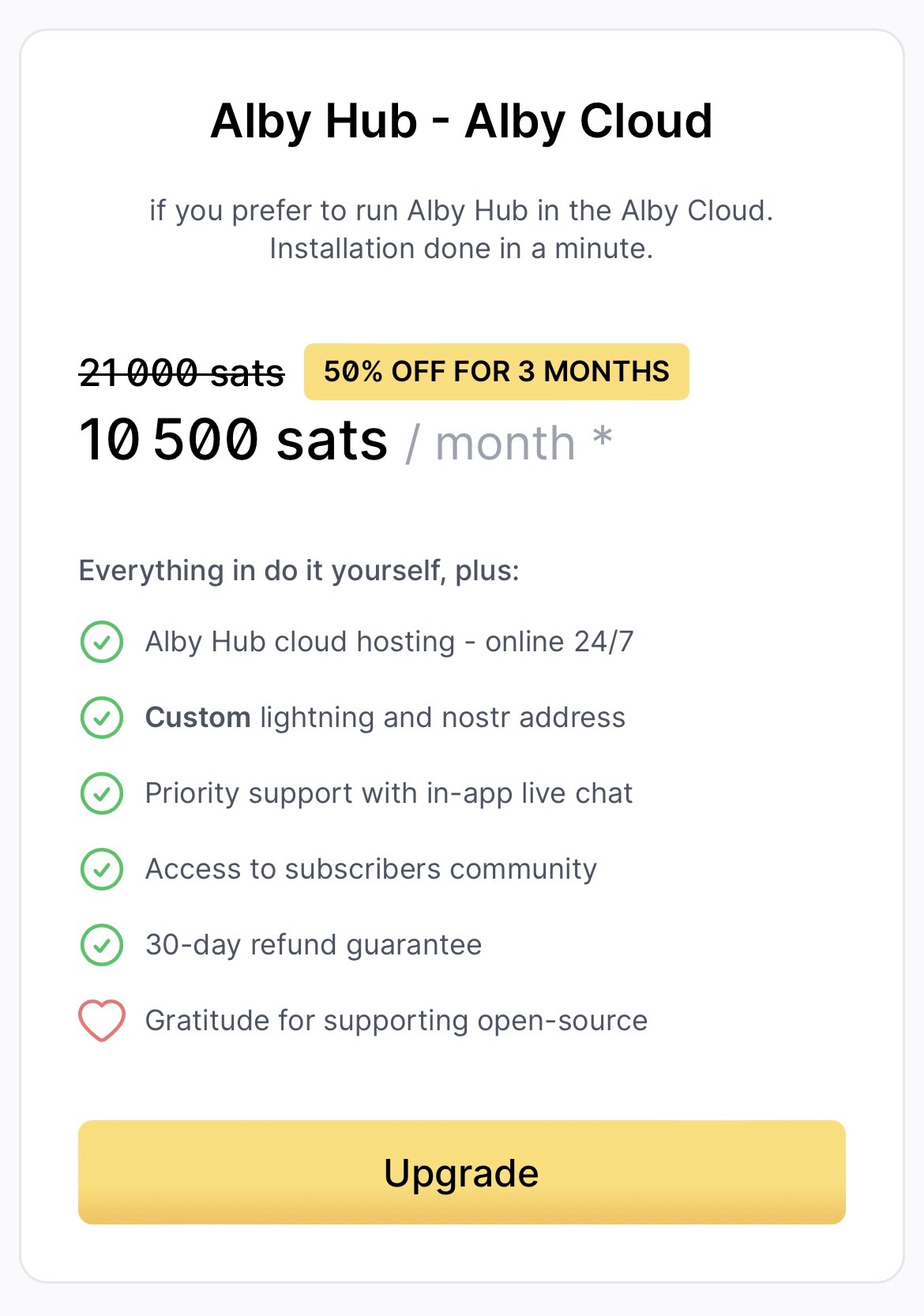Screen dimensions: 924x1316
Task: Click the yellow Upgrade button
Action: [x=461, y=1172]
